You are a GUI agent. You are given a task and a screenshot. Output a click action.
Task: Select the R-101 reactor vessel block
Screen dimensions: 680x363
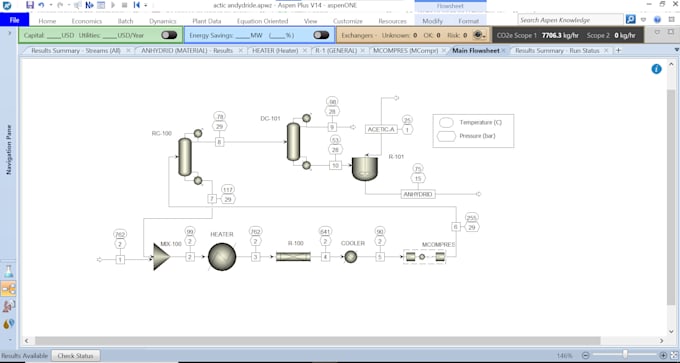365,169
